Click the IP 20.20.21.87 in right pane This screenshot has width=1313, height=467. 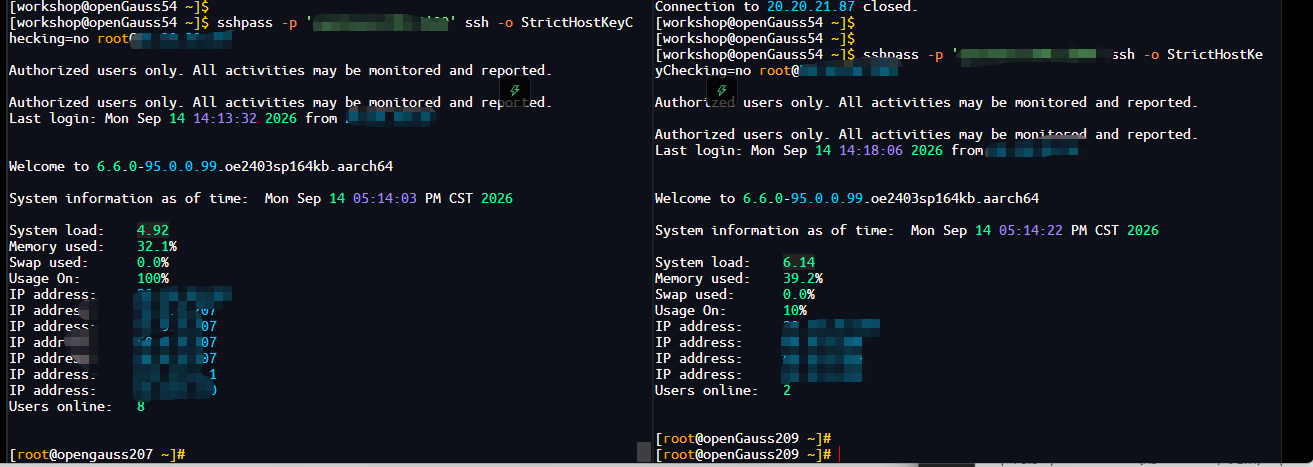pyautogui.click(x=811, y=7)
